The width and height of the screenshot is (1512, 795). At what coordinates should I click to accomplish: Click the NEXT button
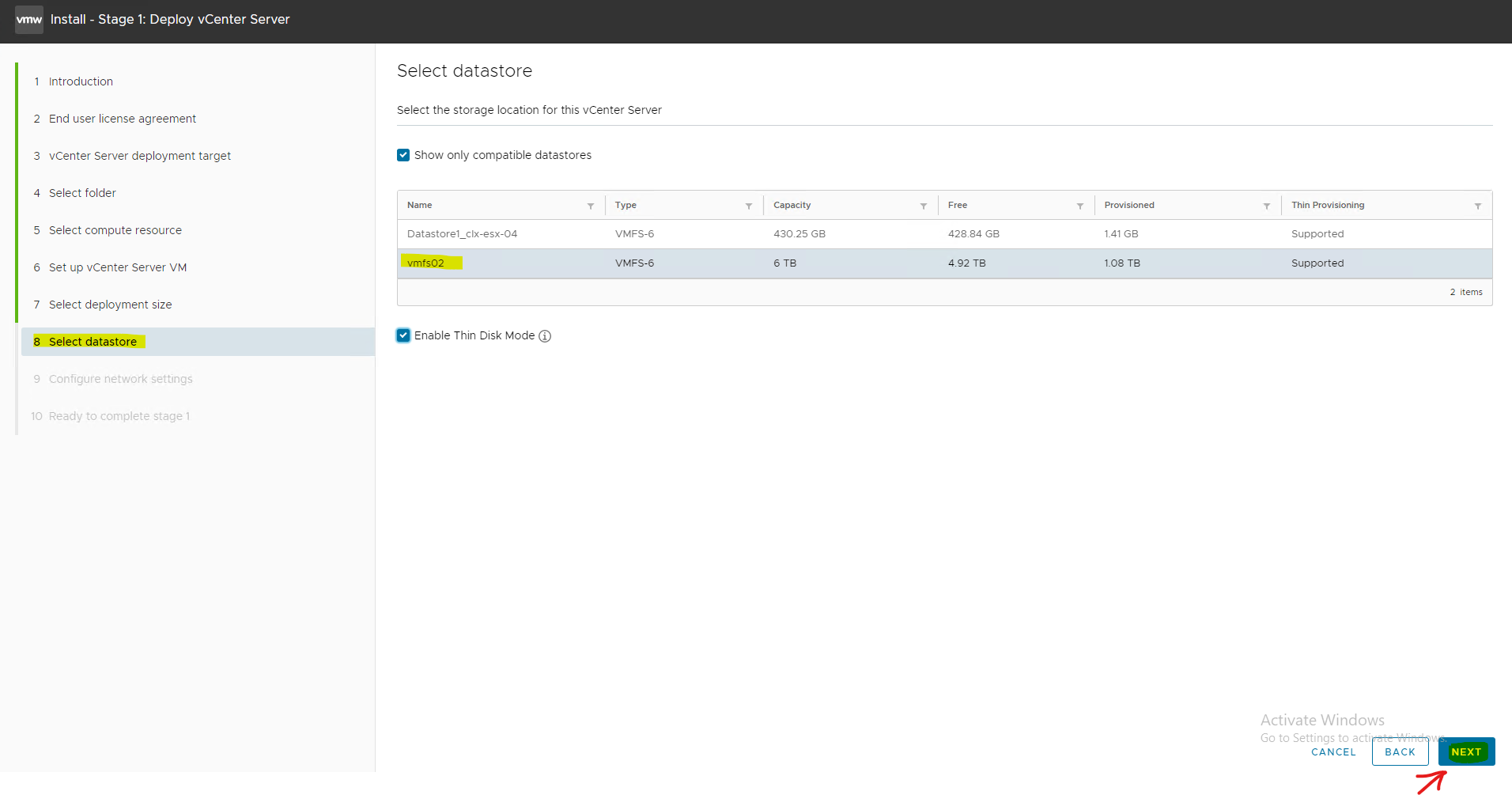[1466, 751]
